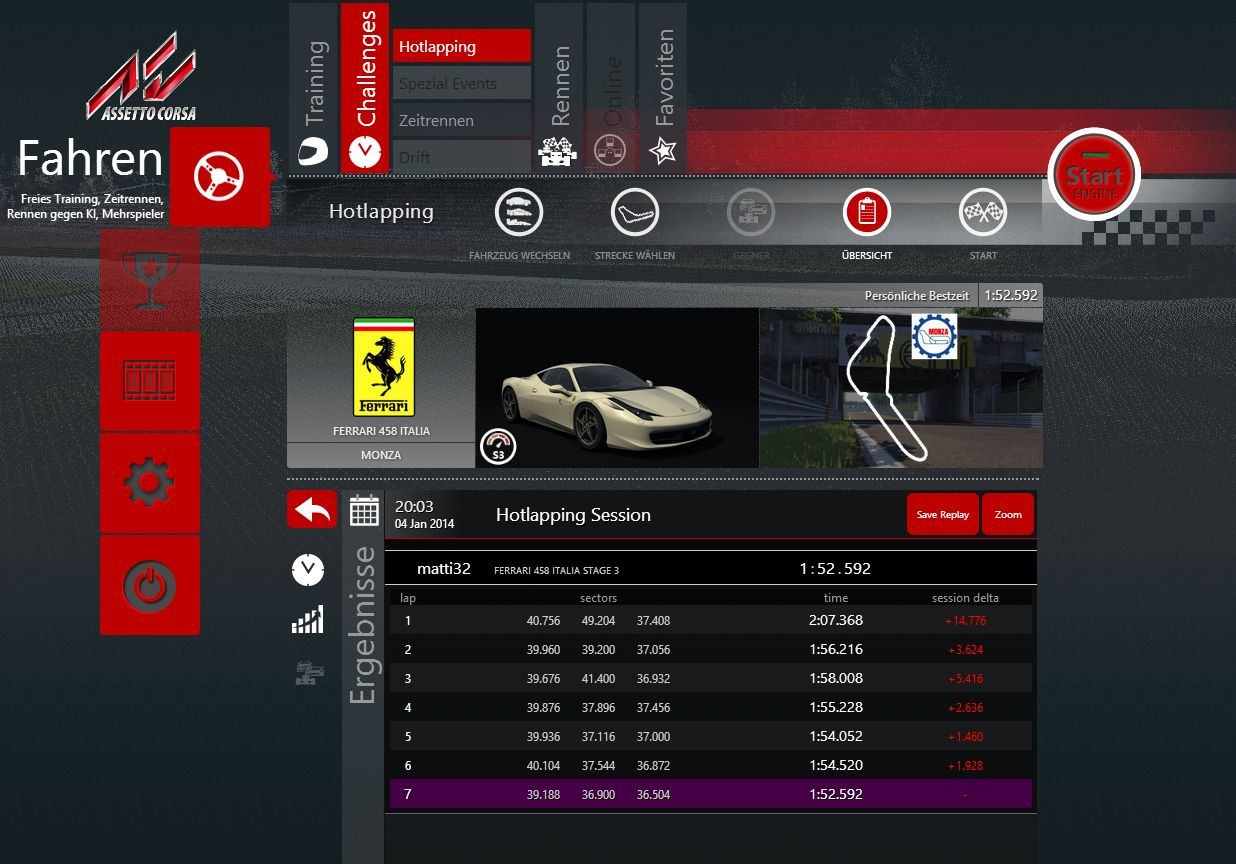
Task: Click the Strecke wählen track icon
Action: click(x=635, y=212)
